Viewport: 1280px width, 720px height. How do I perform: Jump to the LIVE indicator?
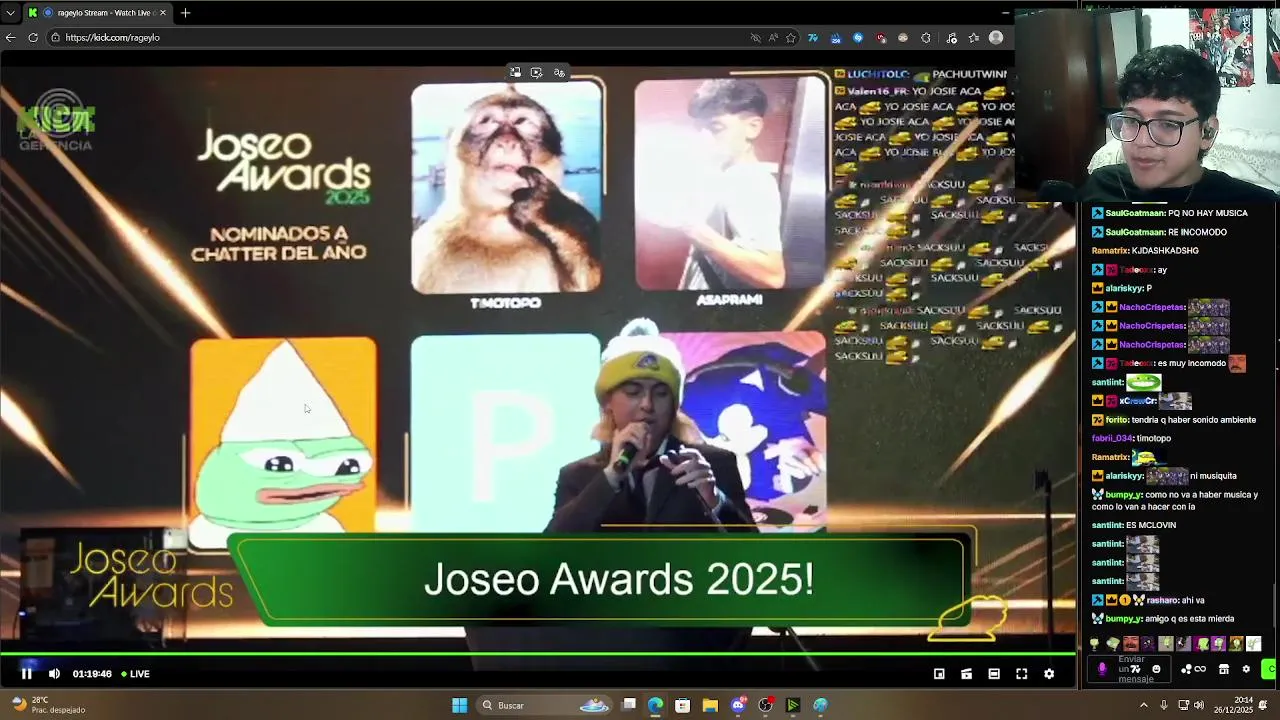tap(135, 674)
